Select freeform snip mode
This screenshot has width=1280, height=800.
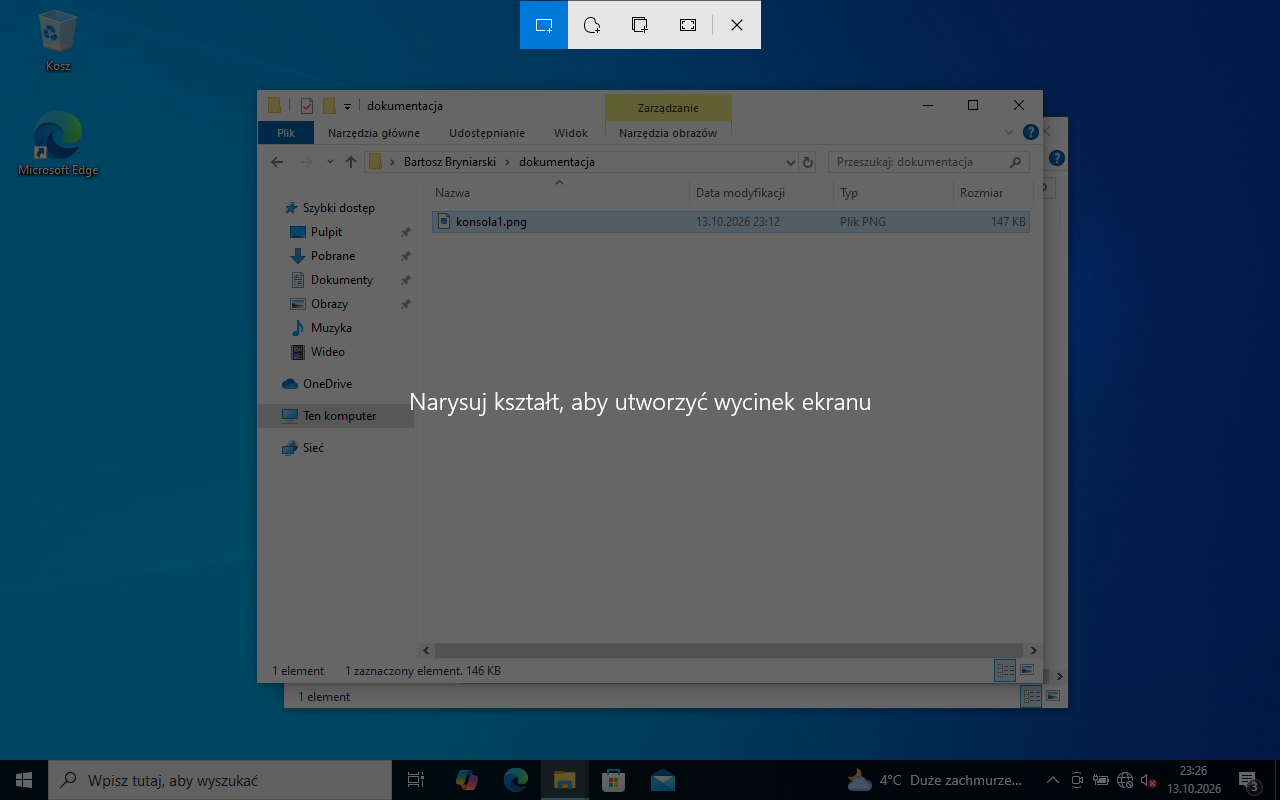[x=592, y=25]
